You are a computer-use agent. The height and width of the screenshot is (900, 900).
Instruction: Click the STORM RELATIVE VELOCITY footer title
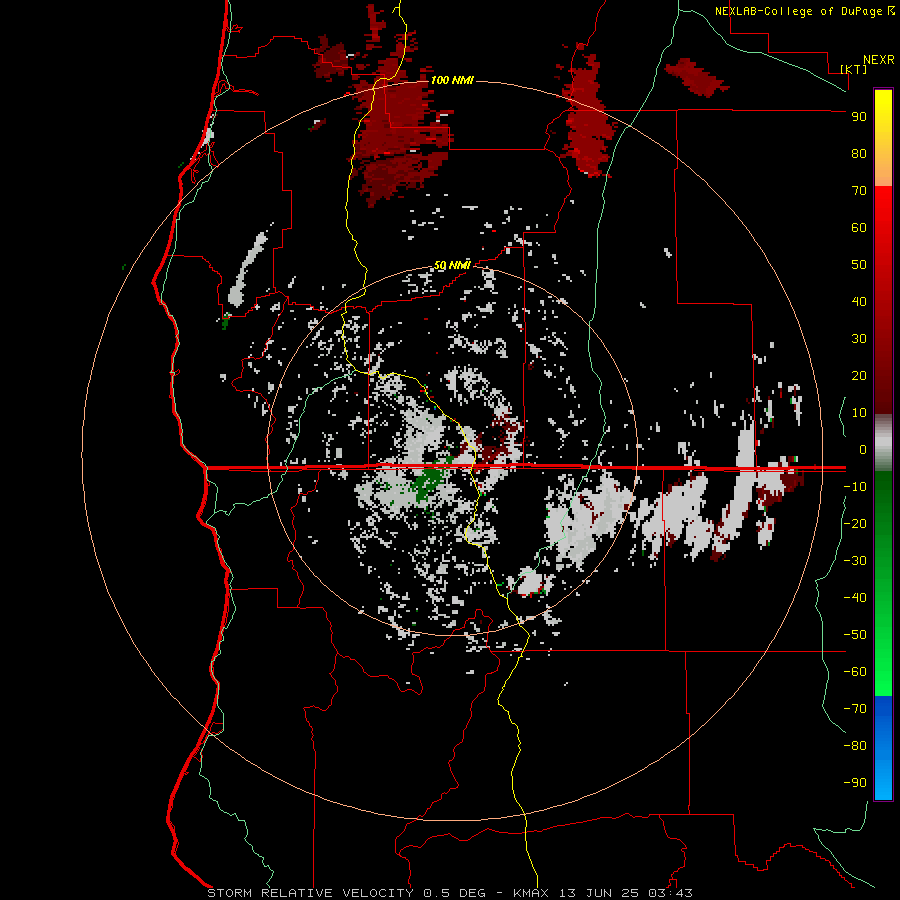(310, 893)
